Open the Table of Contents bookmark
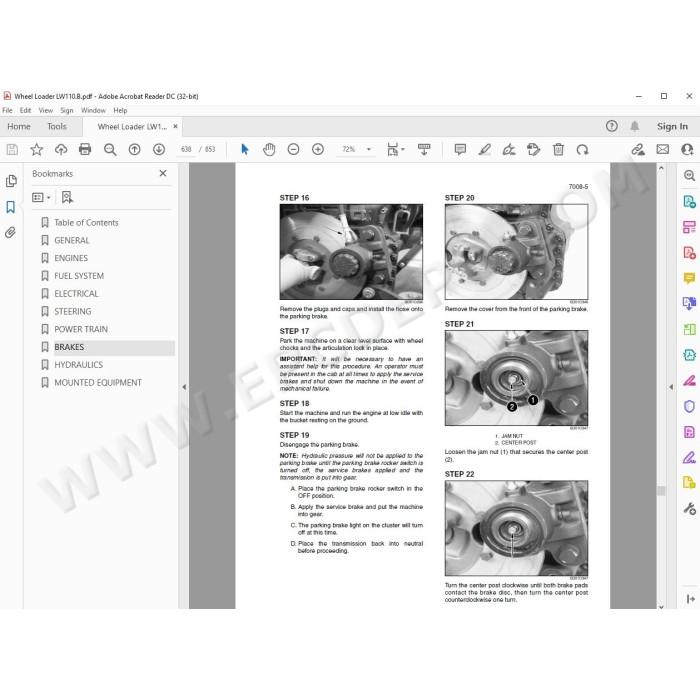The width and height of the screenshot is (700, 700). (86, 222)
